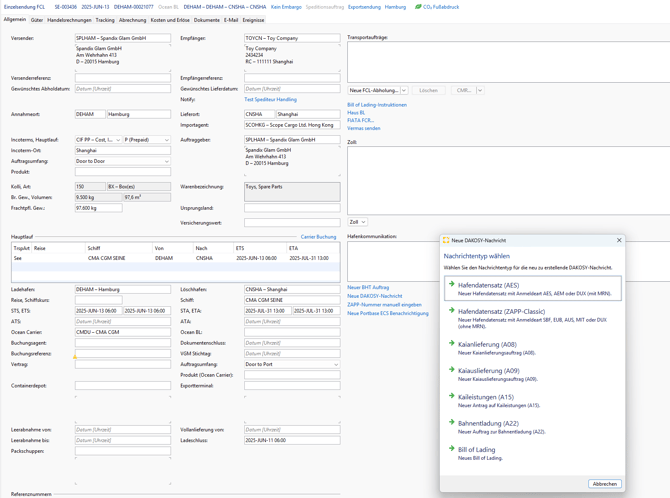Open the Zoll dropdown button
This screenshot has width=670, height=498.
pyautogui.click(x=357, y=222)
